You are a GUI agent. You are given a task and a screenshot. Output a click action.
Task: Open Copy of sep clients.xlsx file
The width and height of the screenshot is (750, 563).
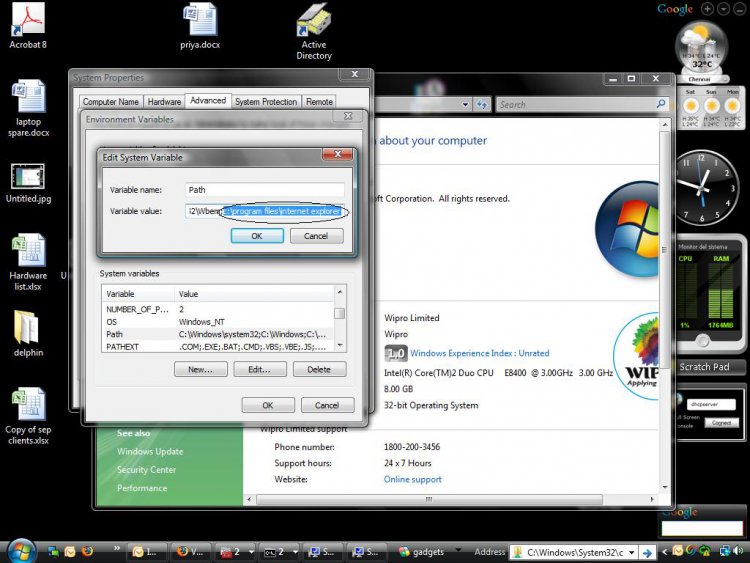pos(28,416)
